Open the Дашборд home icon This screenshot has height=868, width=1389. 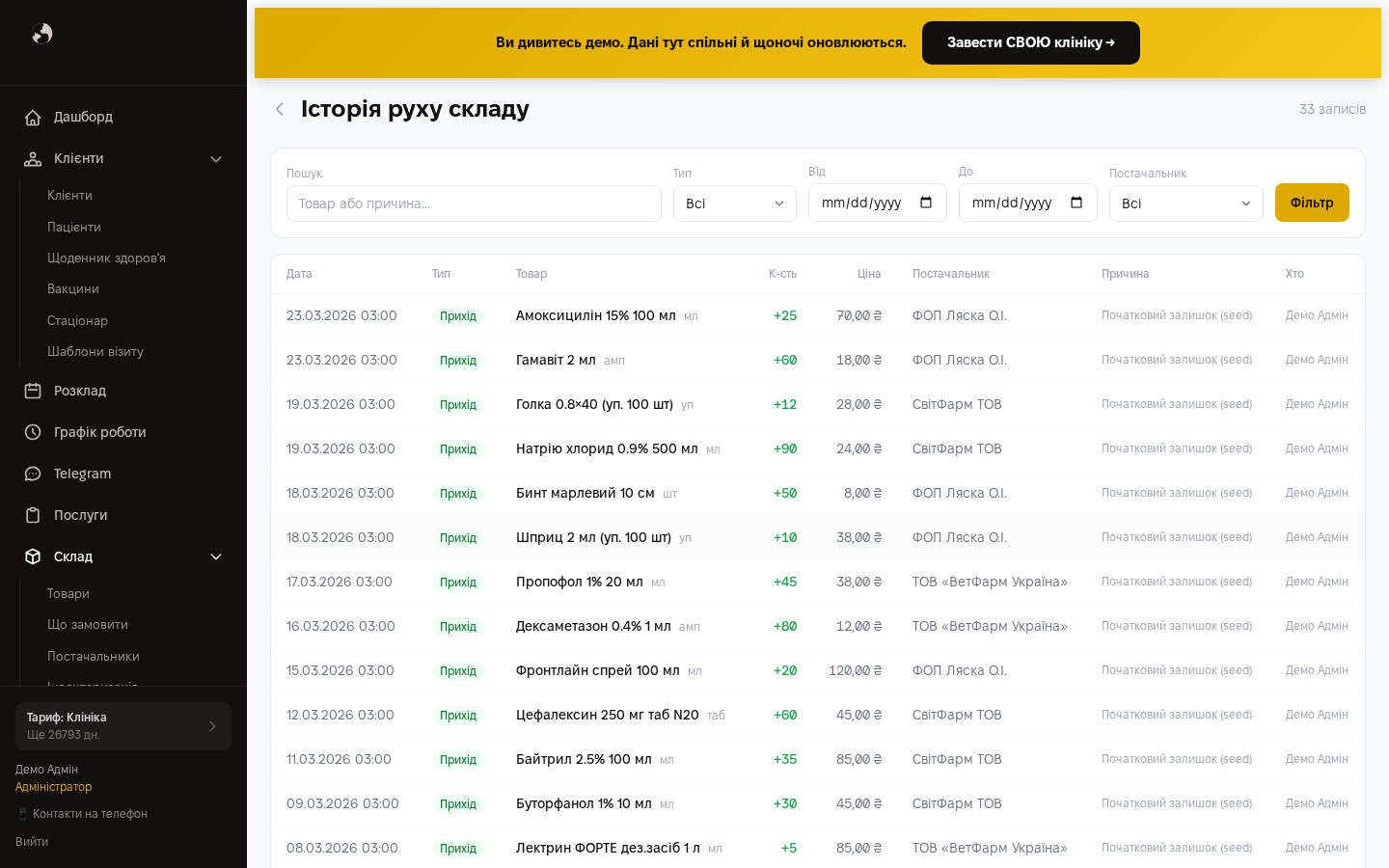(33, 118)
